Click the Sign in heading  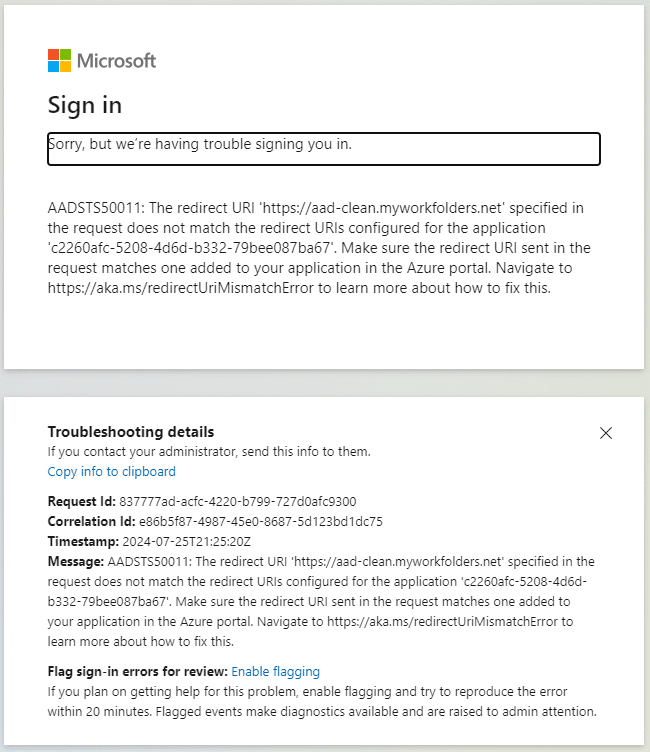(x=85, y=105)
